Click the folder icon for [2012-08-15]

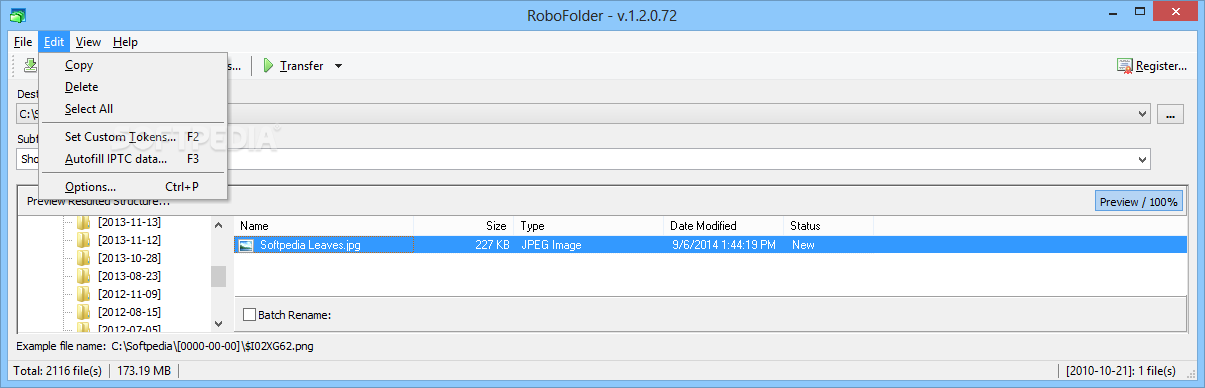click(84, 312)
